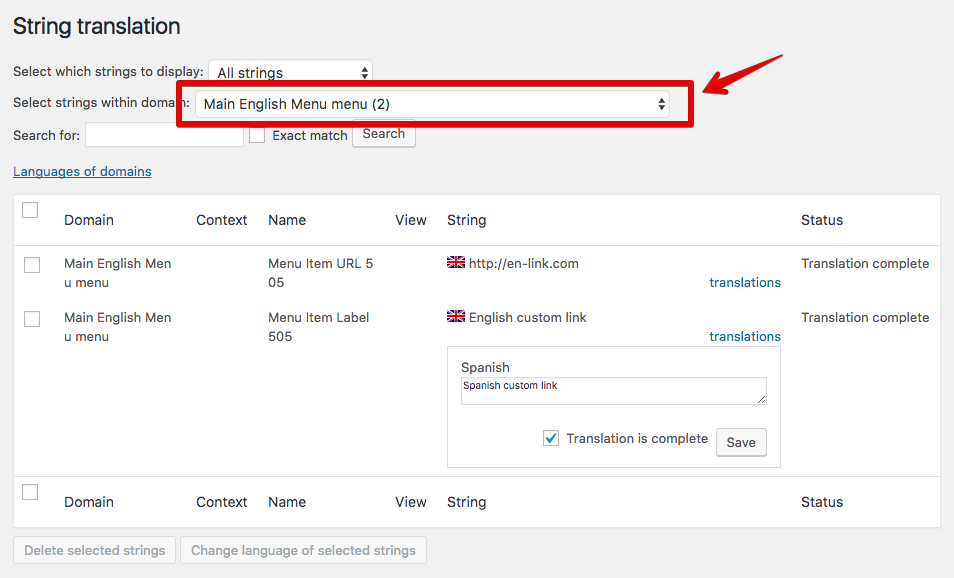Toggle the header select-all checkbox
The width and height of the screenshot is (954, 578).
pyautogui.click(x=30, y=210)
